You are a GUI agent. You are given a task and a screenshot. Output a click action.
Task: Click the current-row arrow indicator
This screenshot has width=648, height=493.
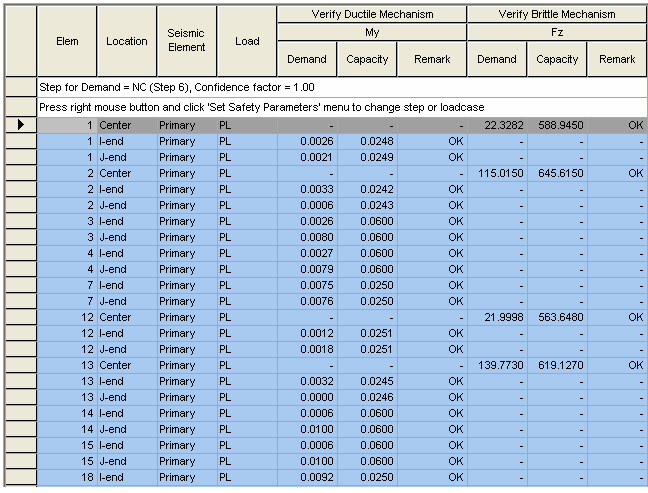(x=20, y=125)
